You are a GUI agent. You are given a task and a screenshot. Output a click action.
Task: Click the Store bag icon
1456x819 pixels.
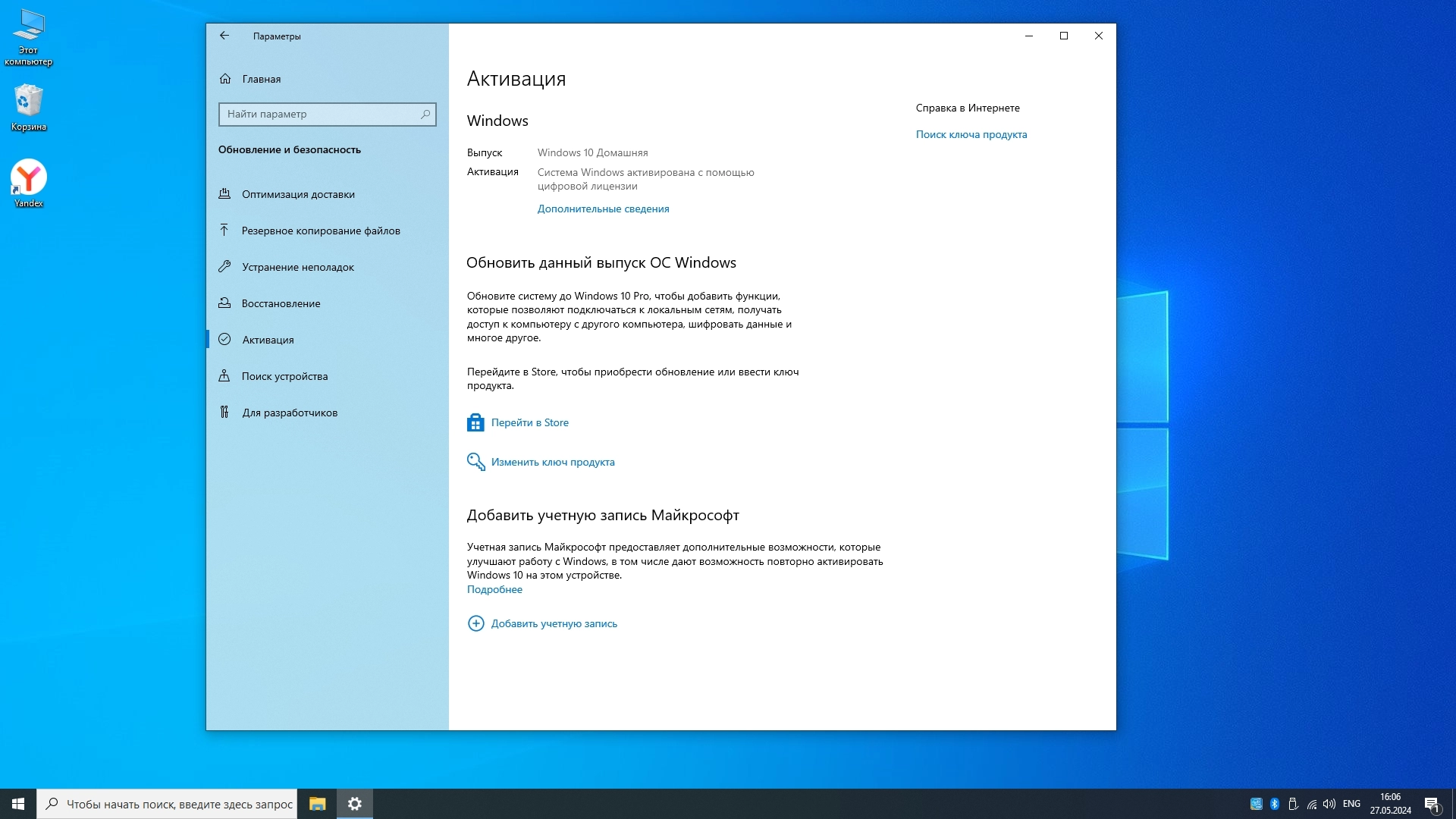pyautogui.click(x=475, y=423)
